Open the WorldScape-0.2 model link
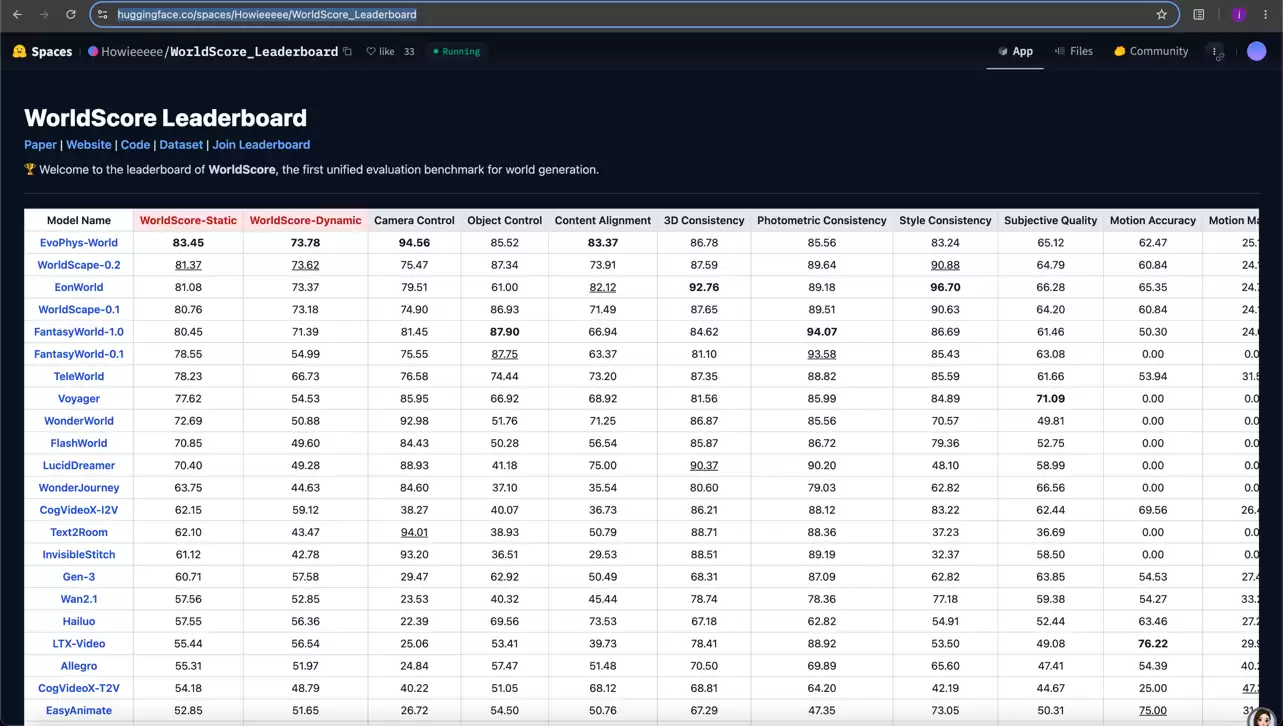The height and width of the screenshot is (726, 1283). pyautogui.click(x=79, y=265)
